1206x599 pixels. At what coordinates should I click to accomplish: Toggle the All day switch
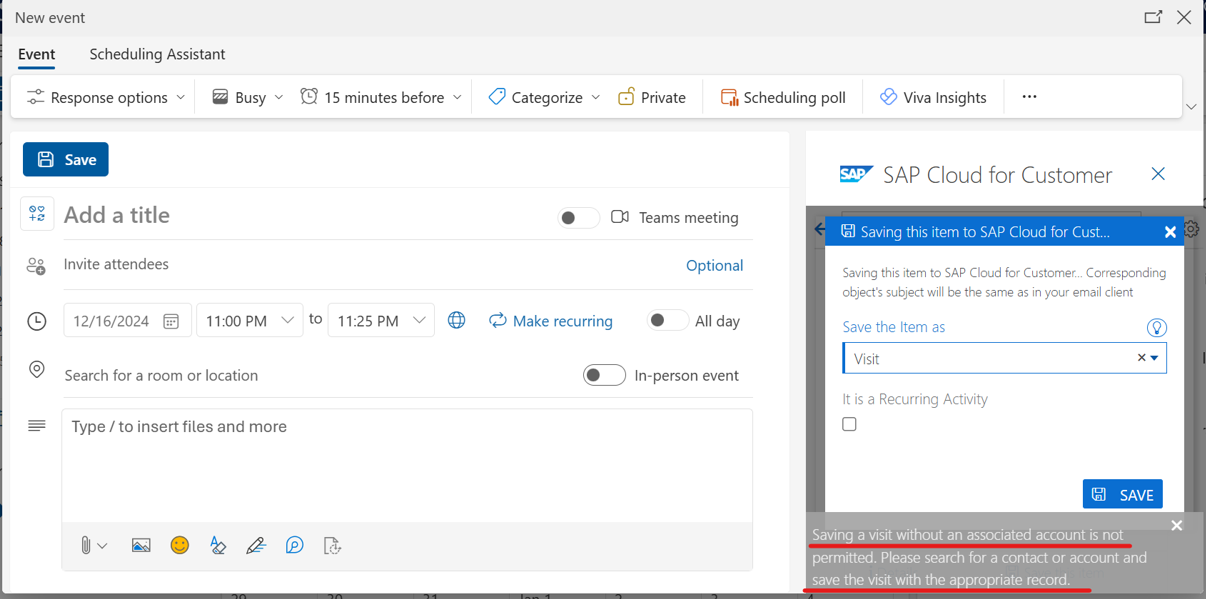click(x=667, y=321)
